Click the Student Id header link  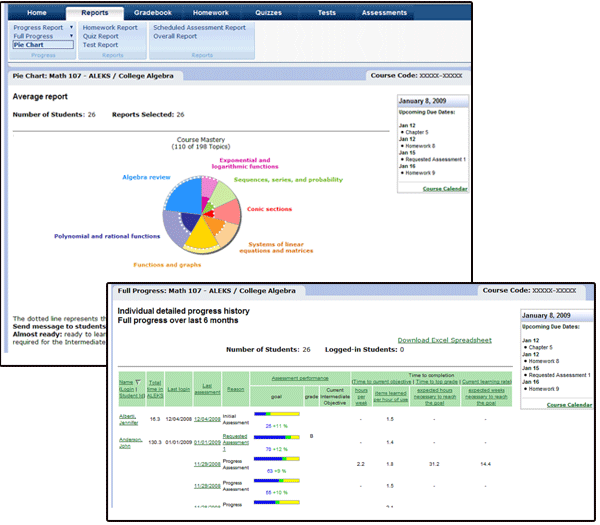(x=132, y=395)
